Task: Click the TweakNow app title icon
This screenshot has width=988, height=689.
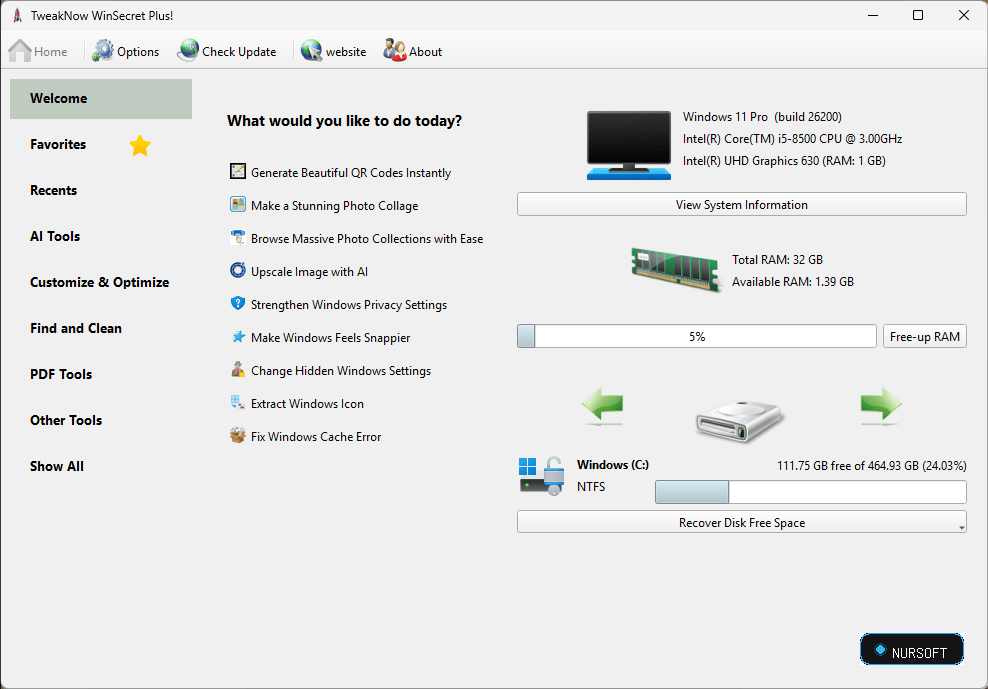Action: 18,16
